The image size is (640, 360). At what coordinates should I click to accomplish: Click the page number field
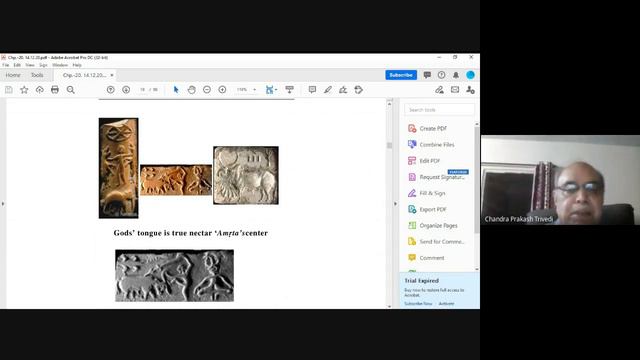142,90
